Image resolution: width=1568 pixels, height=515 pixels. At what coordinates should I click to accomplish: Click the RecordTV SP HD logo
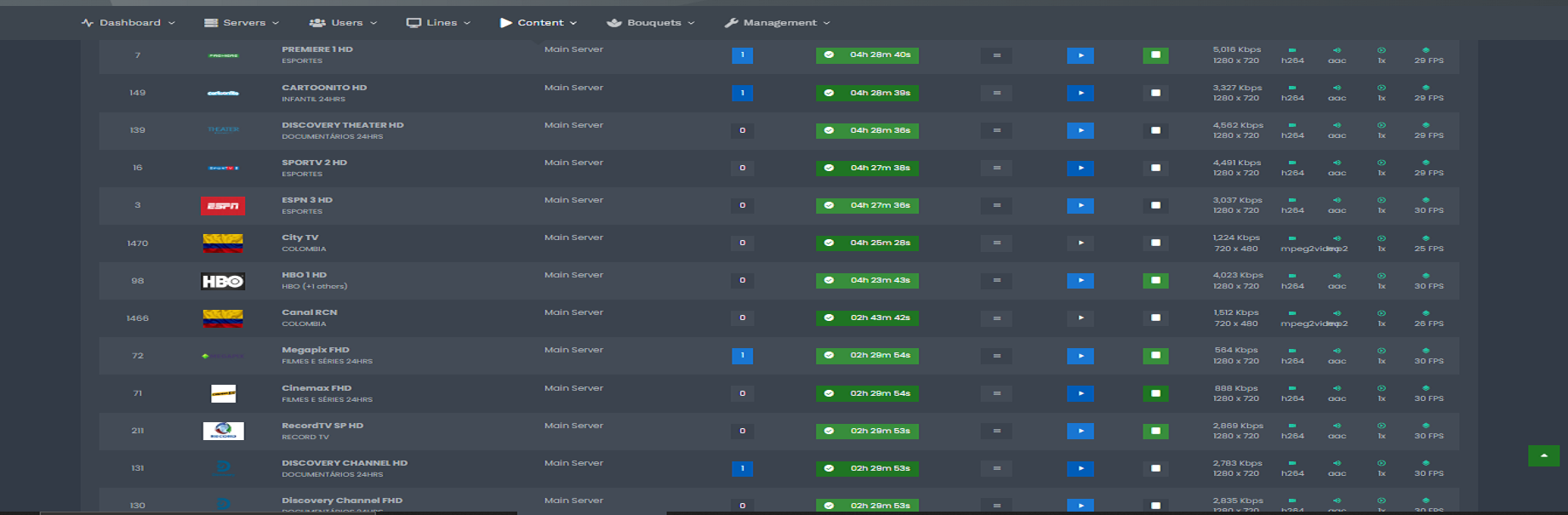(223, 431)
